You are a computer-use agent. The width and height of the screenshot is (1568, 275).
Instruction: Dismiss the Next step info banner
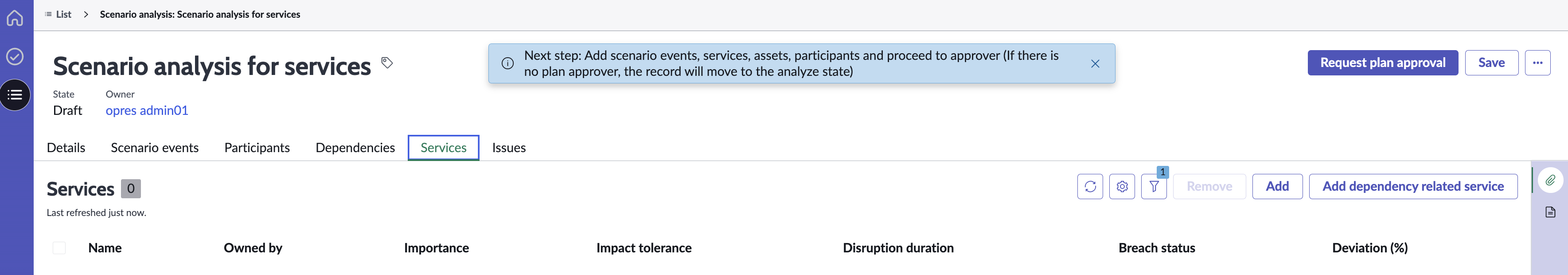click(1094, 63)
